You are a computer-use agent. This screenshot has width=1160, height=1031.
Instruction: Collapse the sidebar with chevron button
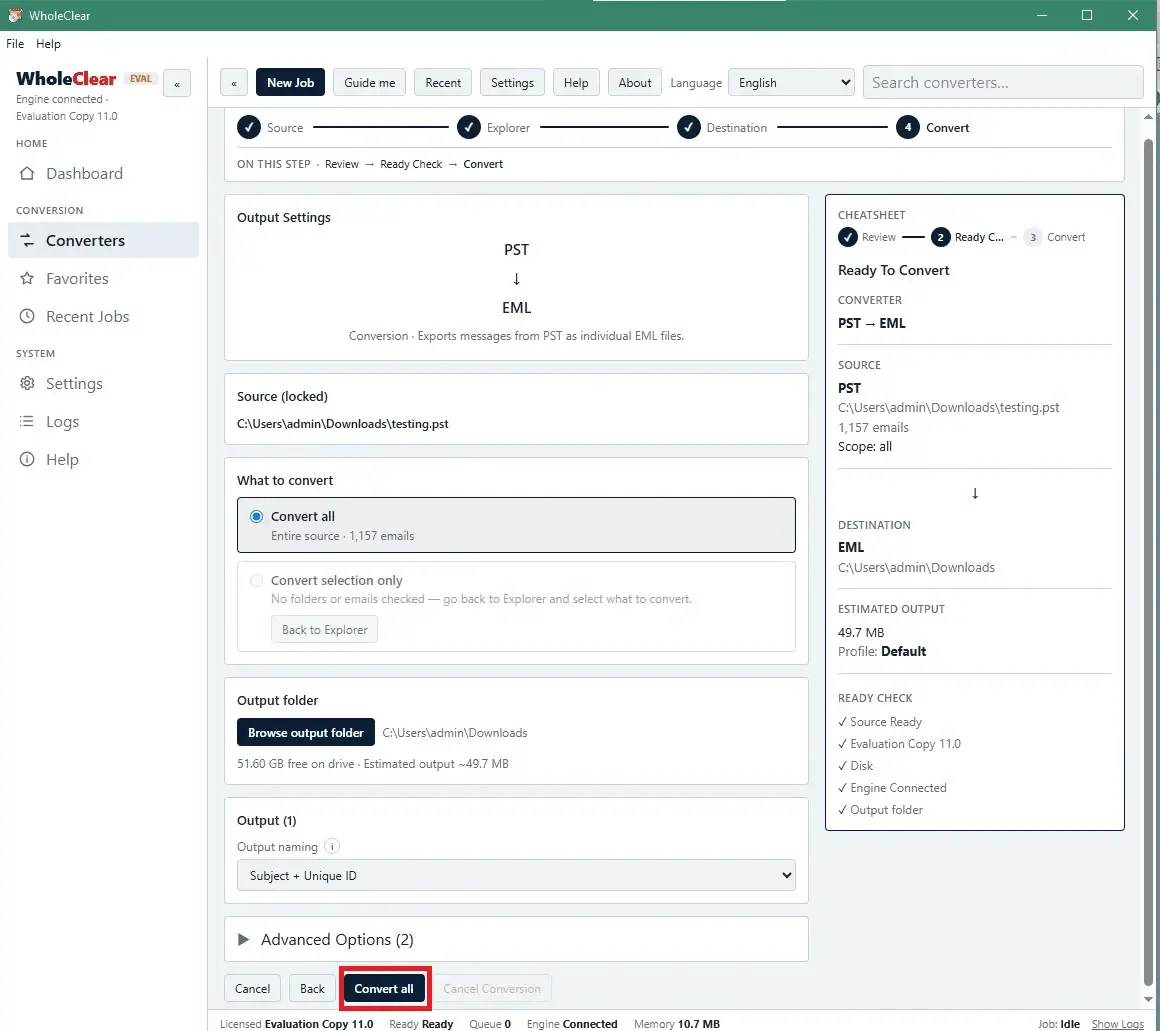(177, 84)
